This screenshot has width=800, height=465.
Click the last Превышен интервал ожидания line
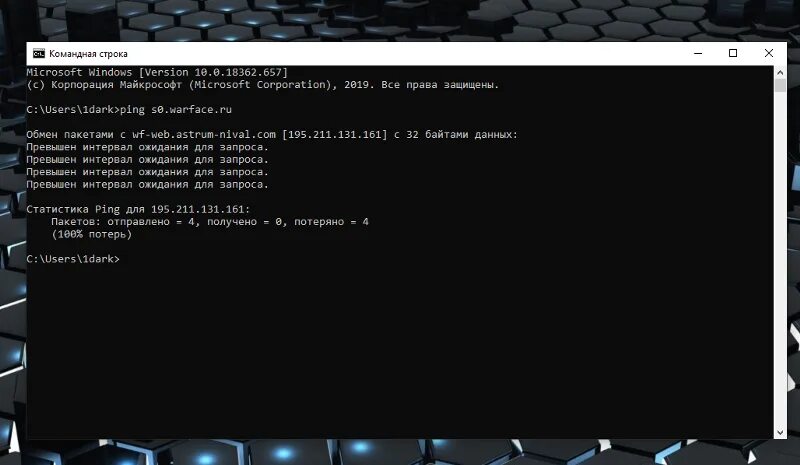coord(147,184)
